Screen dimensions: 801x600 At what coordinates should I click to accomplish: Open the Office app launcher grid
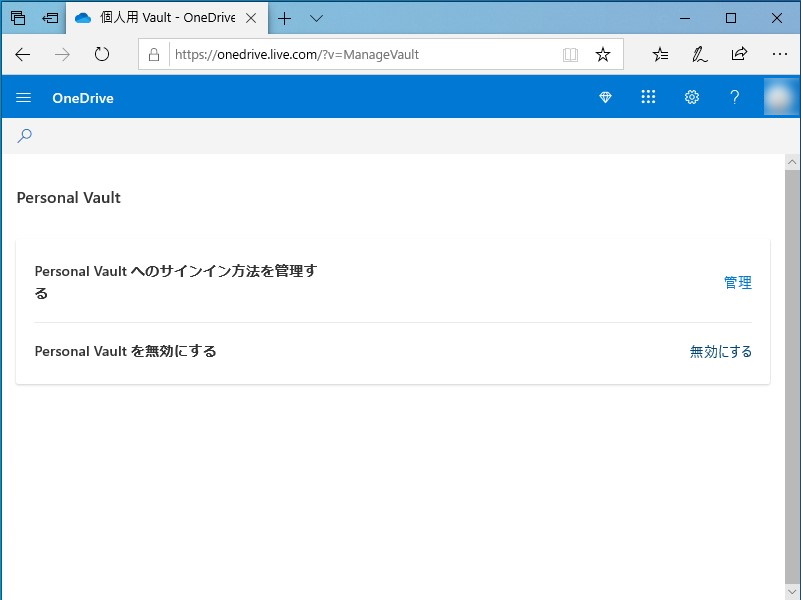(648, 97)
